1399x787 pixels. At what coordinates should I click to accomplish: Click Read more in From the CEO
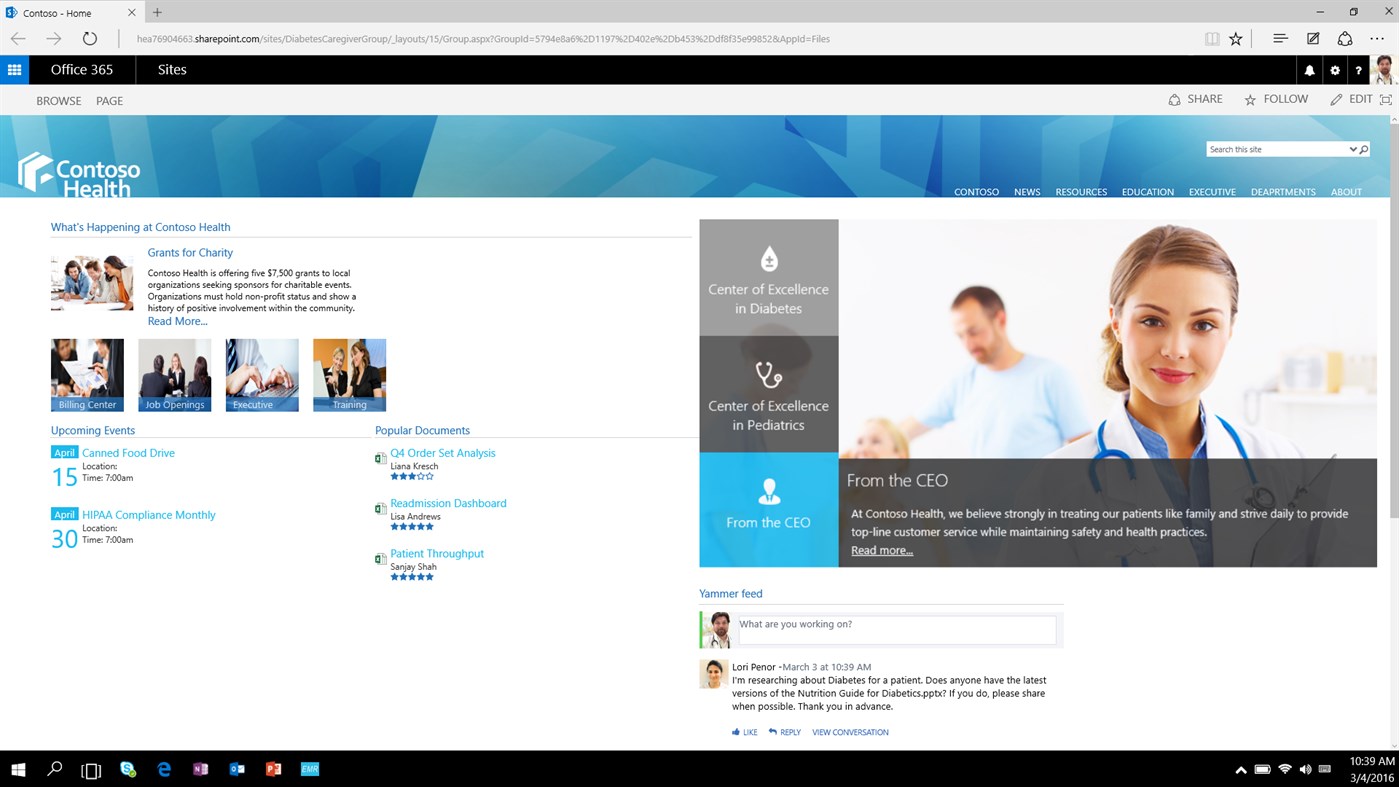pyautogui.click(x=882, y=550)
